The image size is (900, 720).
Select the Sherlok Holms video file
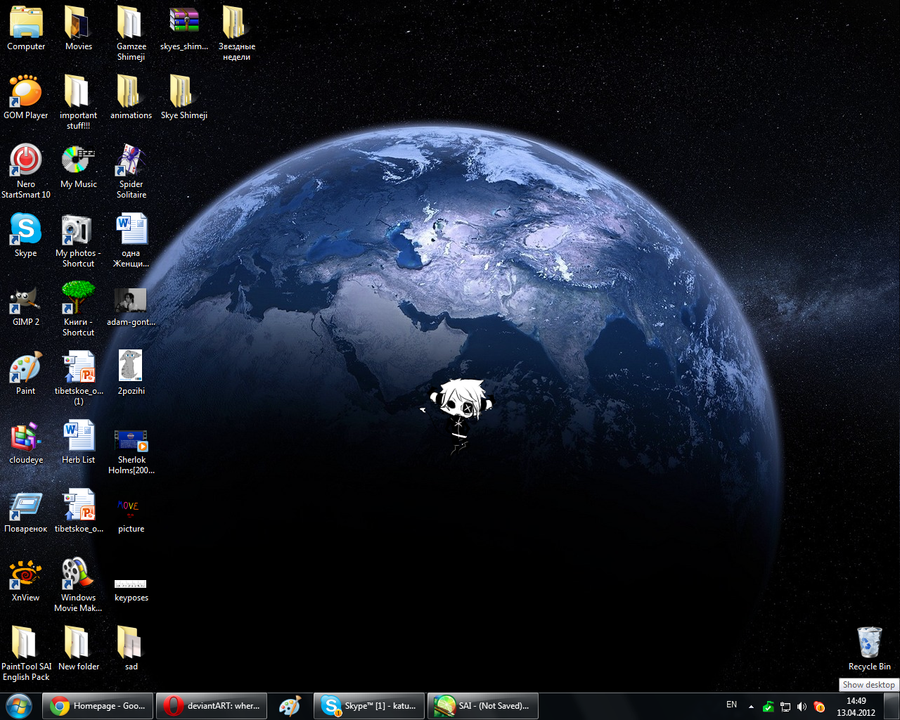coord(131,451)
